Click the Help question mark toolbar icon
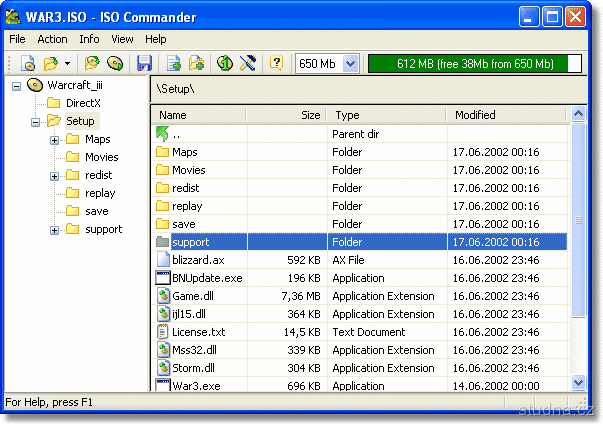This screenshot has height=424, width=603. [x=277, y=64]
